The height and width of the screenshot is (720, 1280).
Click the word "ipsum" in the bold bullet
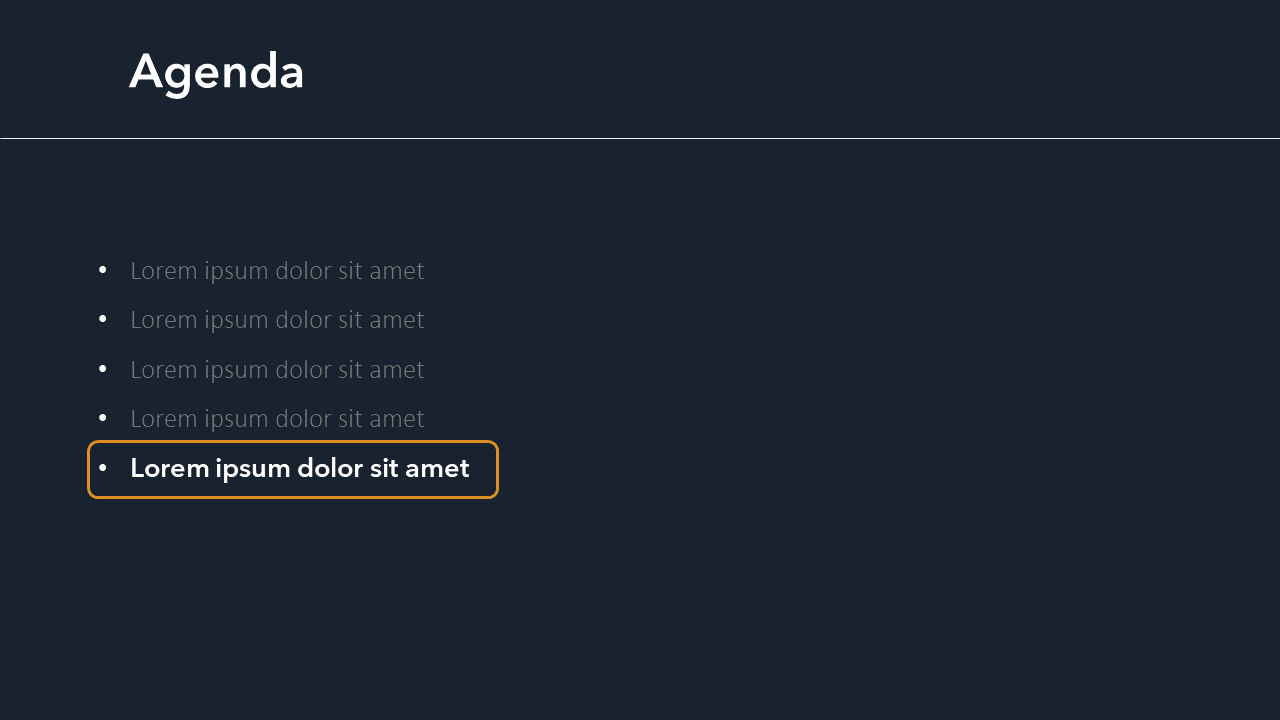(x=253, y=469)
